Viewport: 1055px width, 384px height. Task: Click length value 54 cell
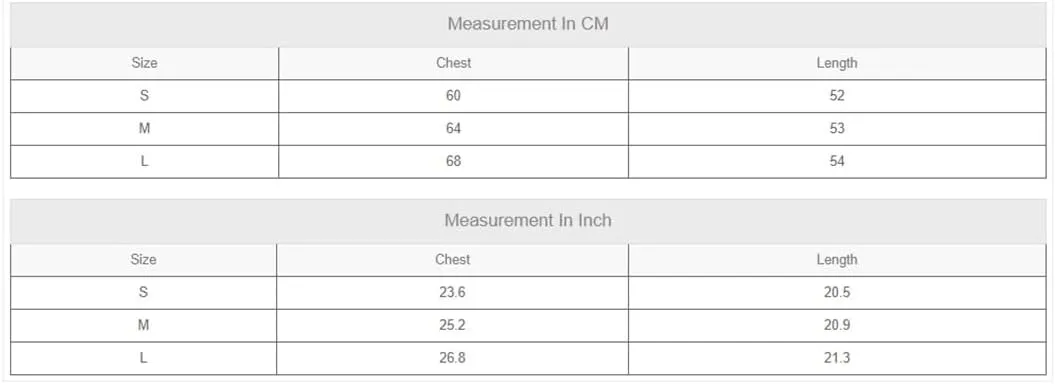click(837, 161)
